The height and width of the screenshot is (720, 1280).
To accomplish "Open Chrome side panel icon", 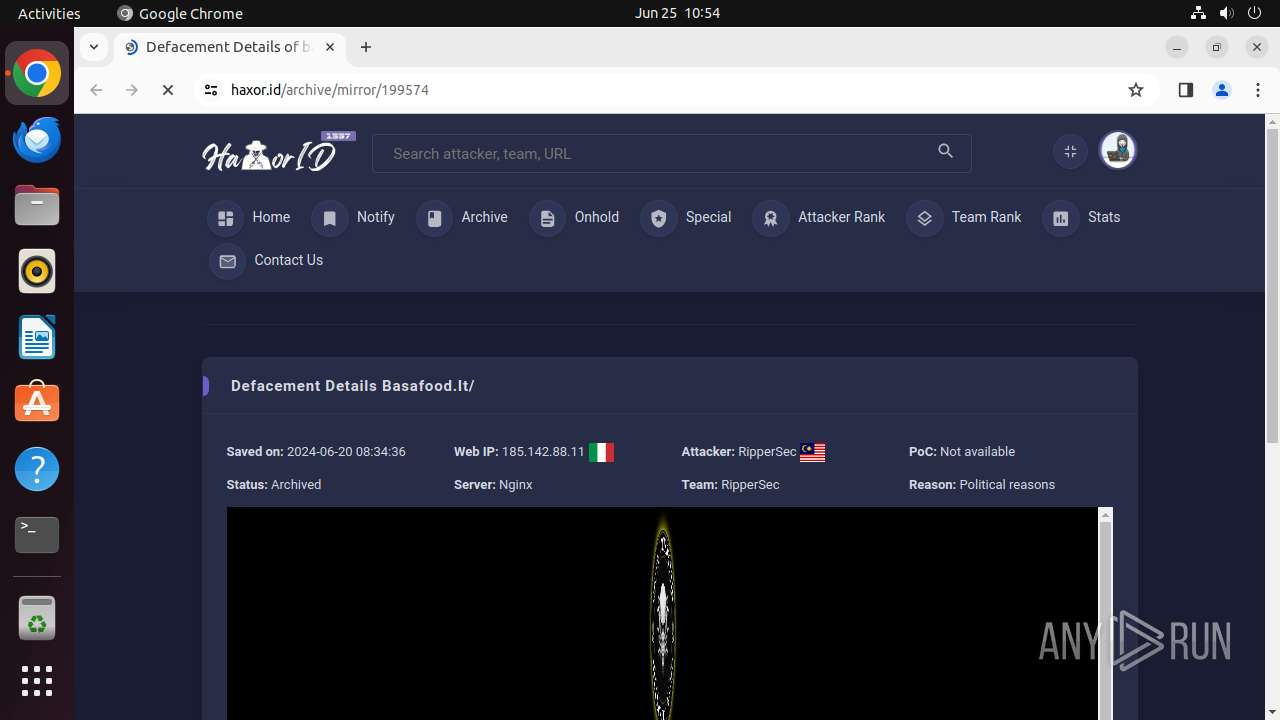I will click(x=1186, y=90).
